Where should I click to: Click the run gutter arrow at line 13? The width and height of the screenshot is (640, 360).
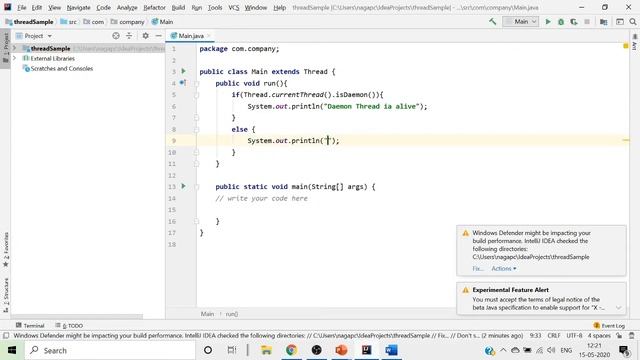(183, 186)
